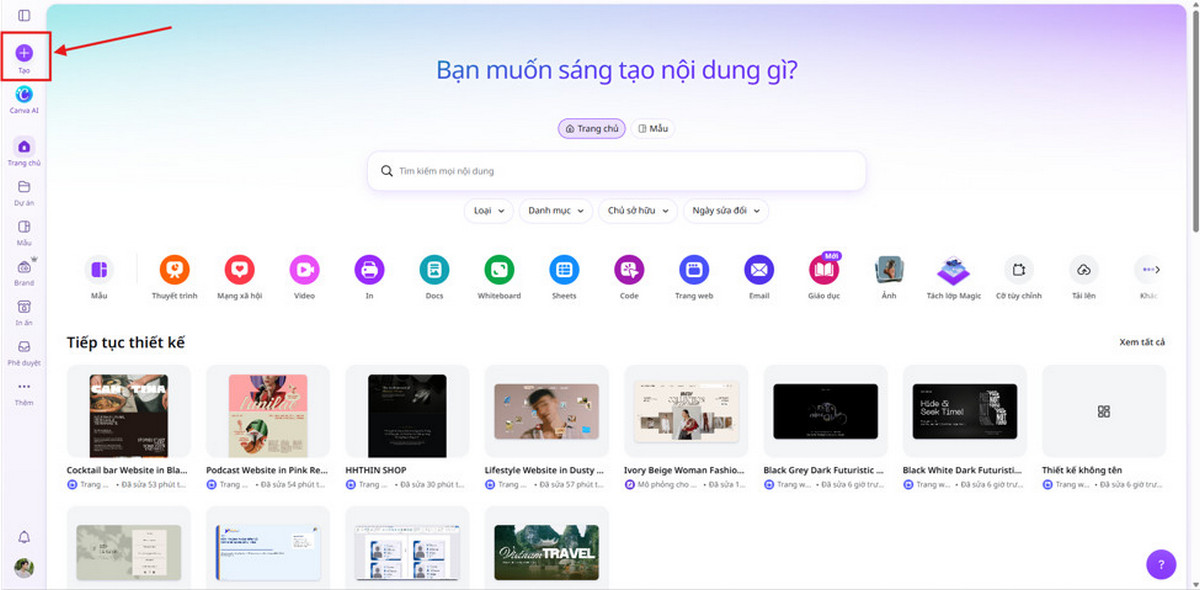
Task: Open Black White Dark Futuristic design
Action: click(x=964, y=411)
